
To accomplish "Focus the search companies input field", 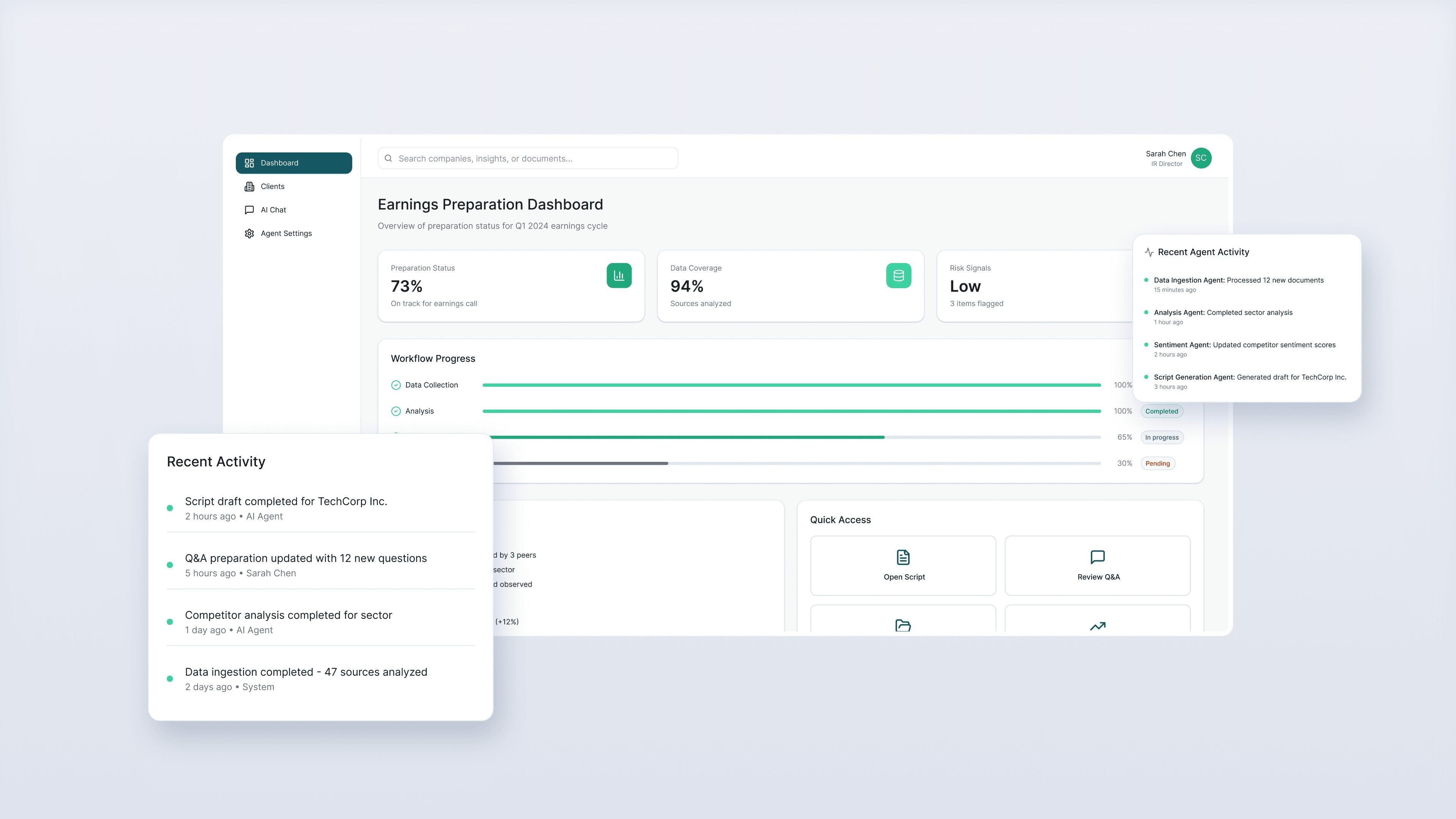I will pyautogui.click(x=528, y=158).
